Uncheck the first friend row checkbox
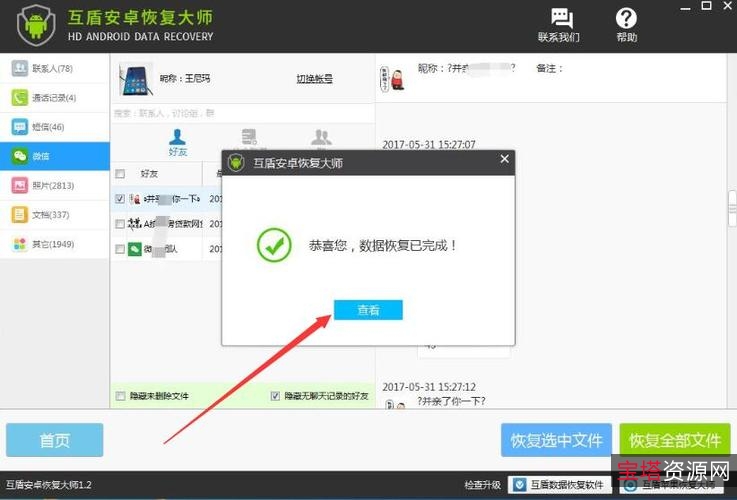Screen dimensions: 737x500 coord(120,199)
